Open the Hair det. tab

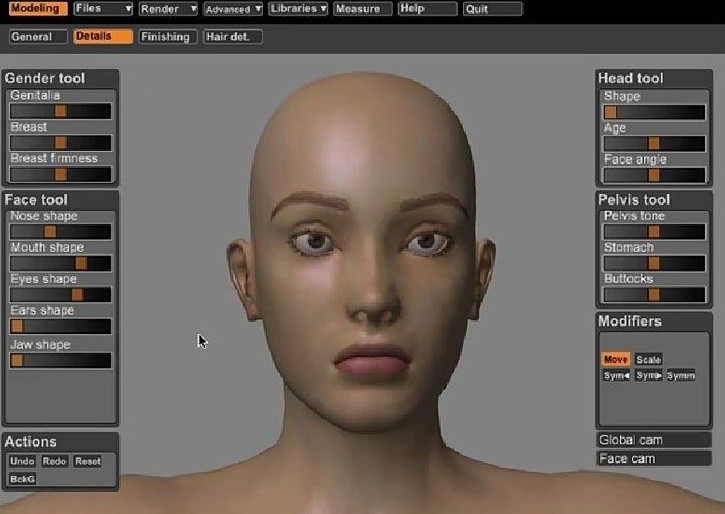click(x=232, y=37)
